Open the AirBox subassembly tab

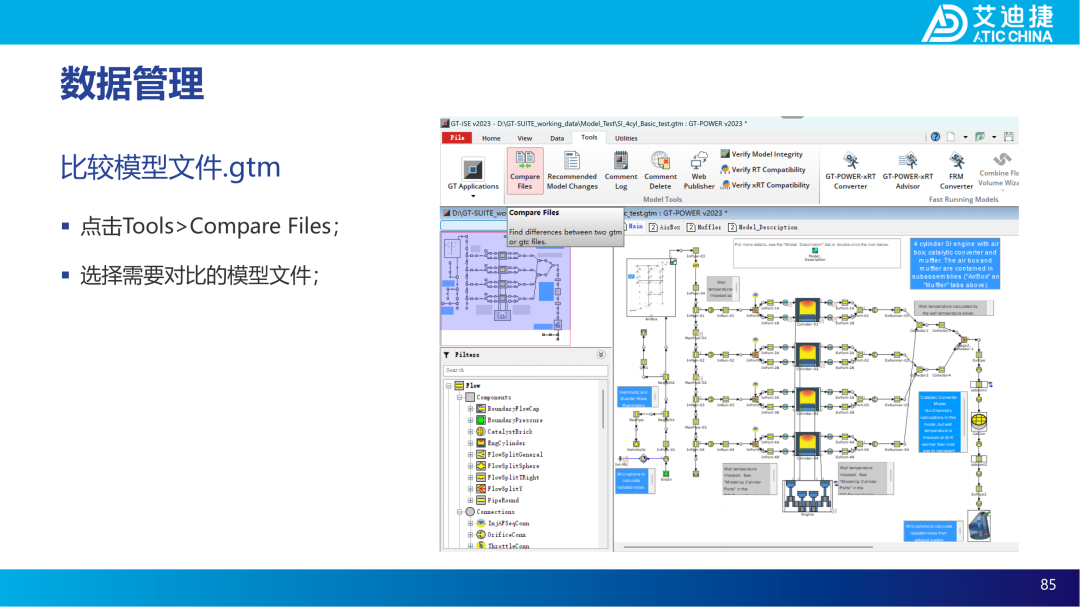[665, 227]
